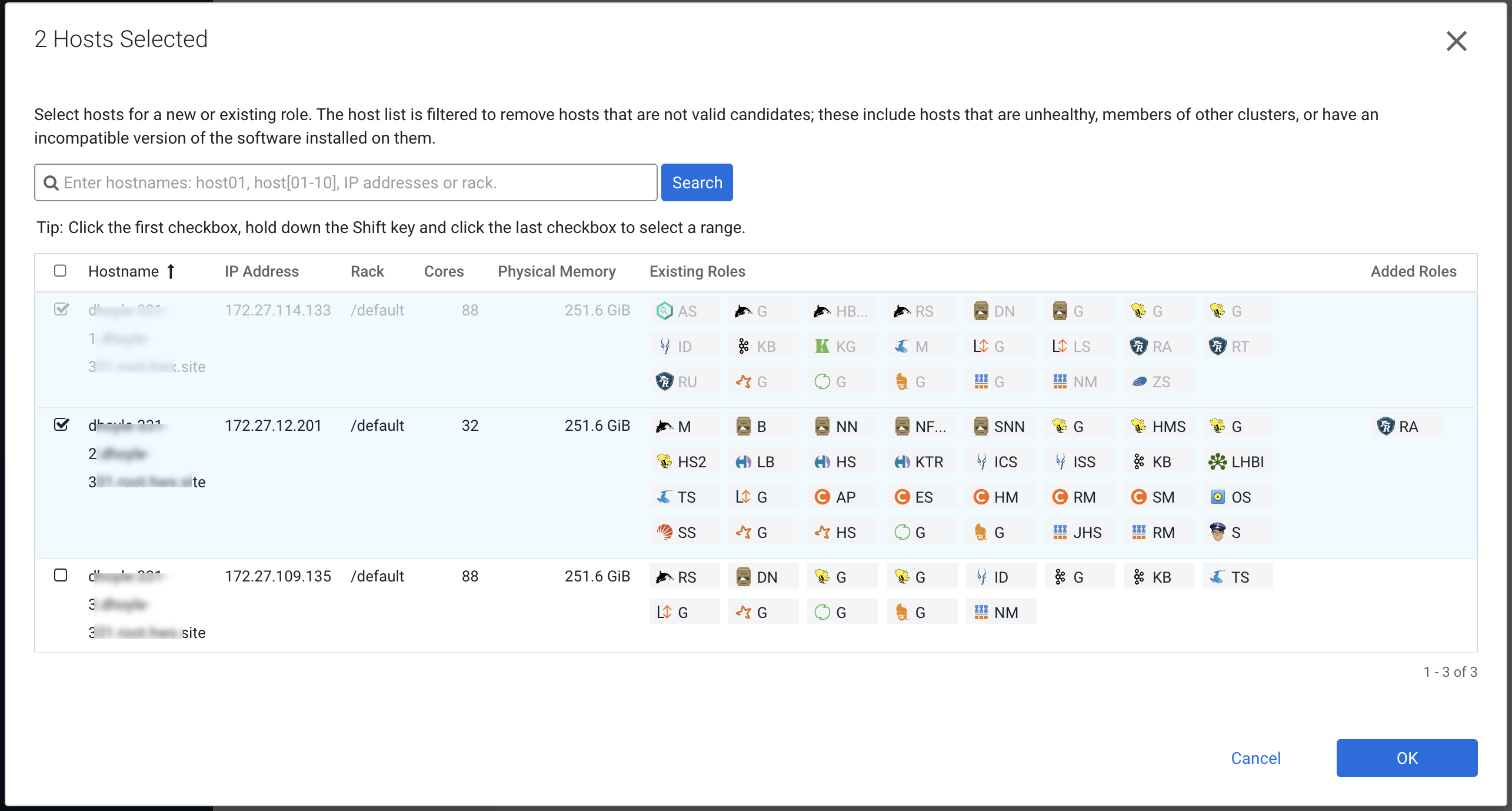The image size is (1512, 811).
Task: Click the IP Address column header
Action: pyautogui.click(x=261, y=271)
